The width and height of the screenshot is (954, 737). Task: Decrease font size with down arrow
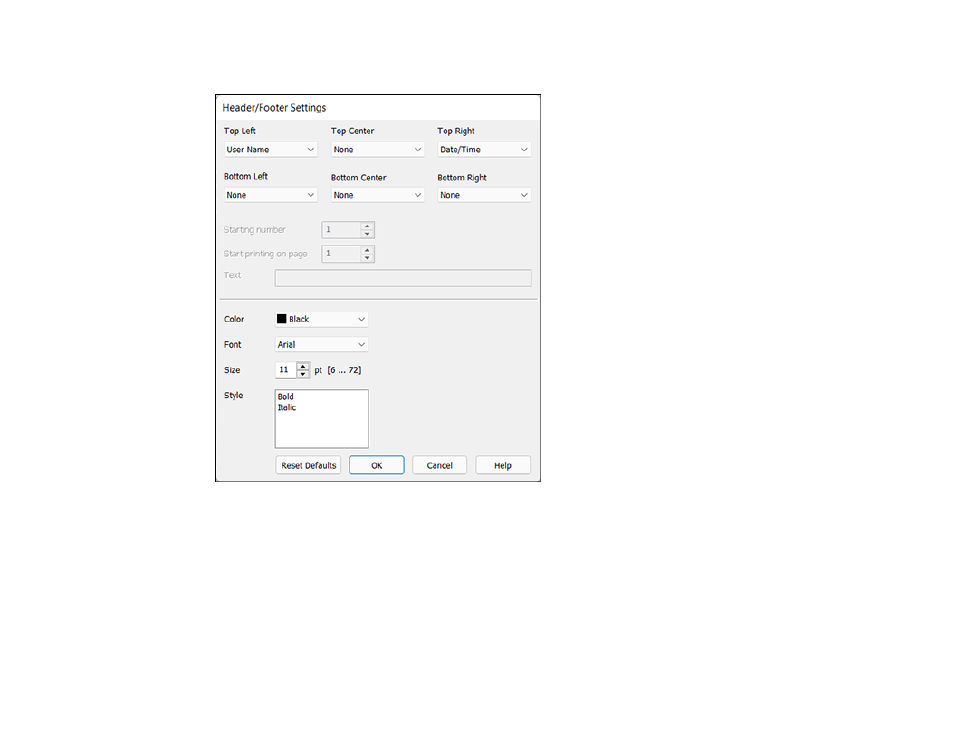pos(302,374)
